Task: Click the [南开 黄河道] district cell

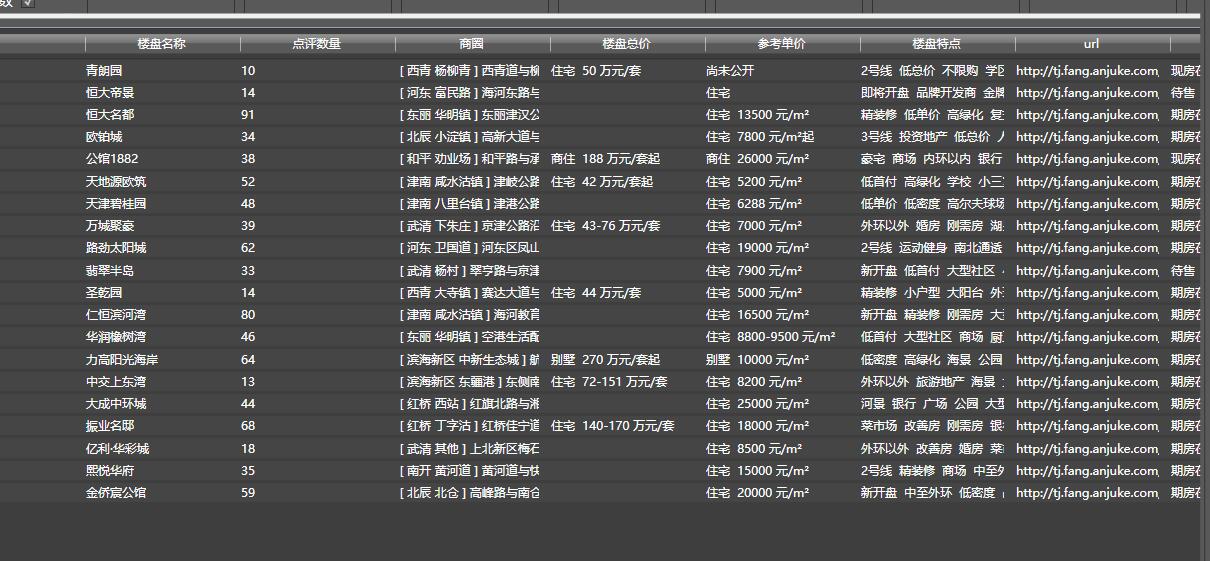Action: tap(469, 471)
